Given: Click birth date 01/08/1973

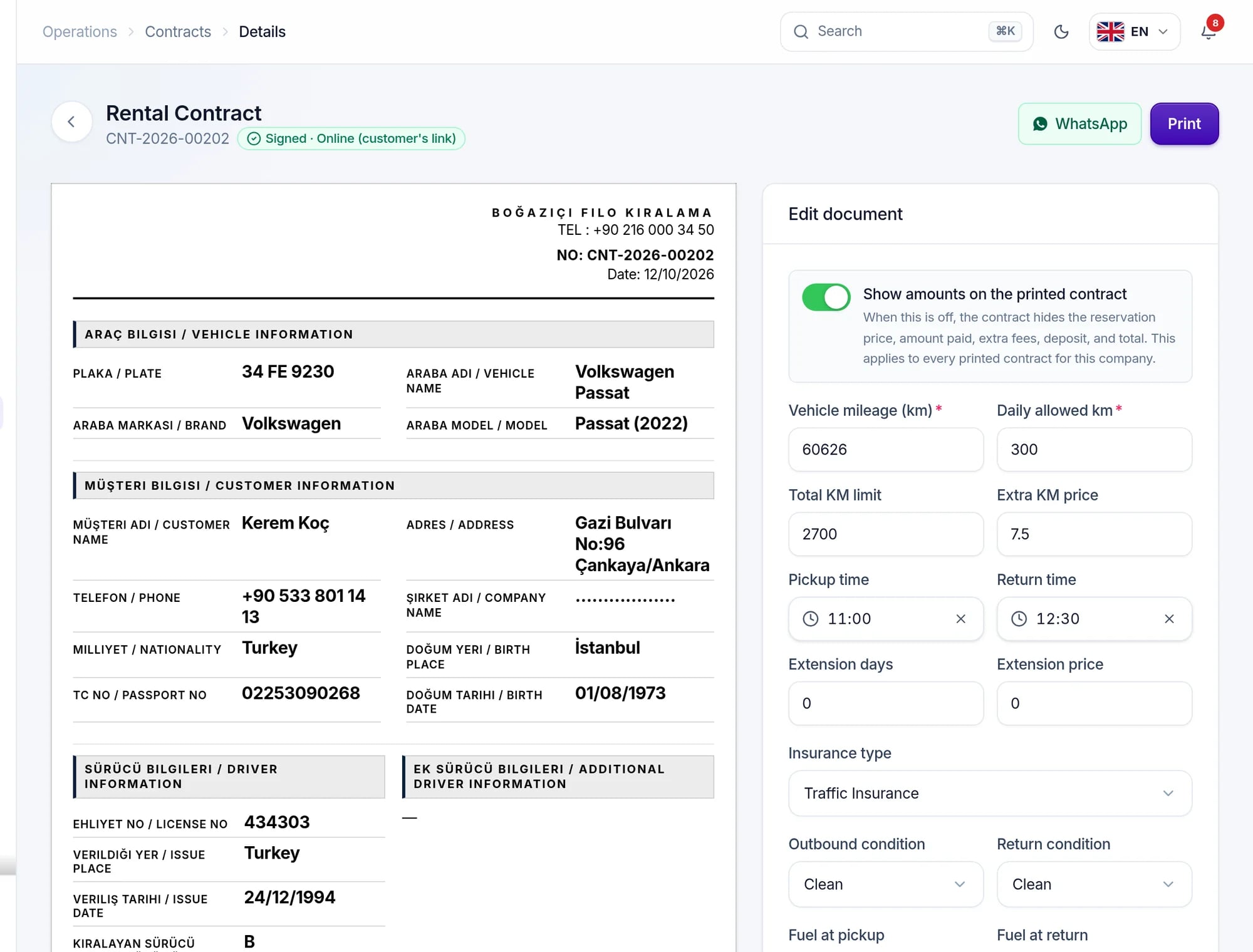Looking at the screenshot, I should [x=620, y=693].
